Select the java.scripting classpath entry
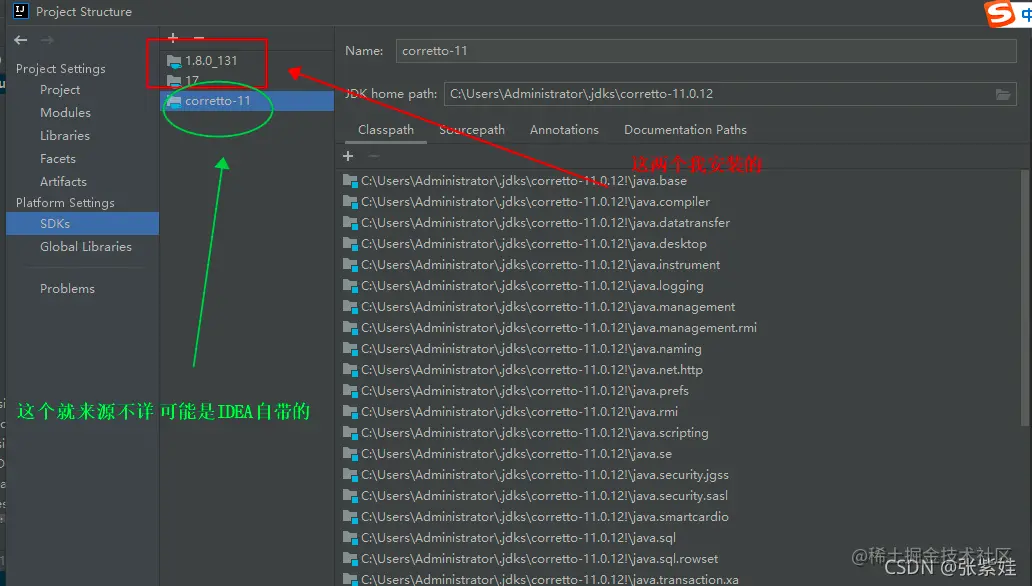 tap(526, 433)
